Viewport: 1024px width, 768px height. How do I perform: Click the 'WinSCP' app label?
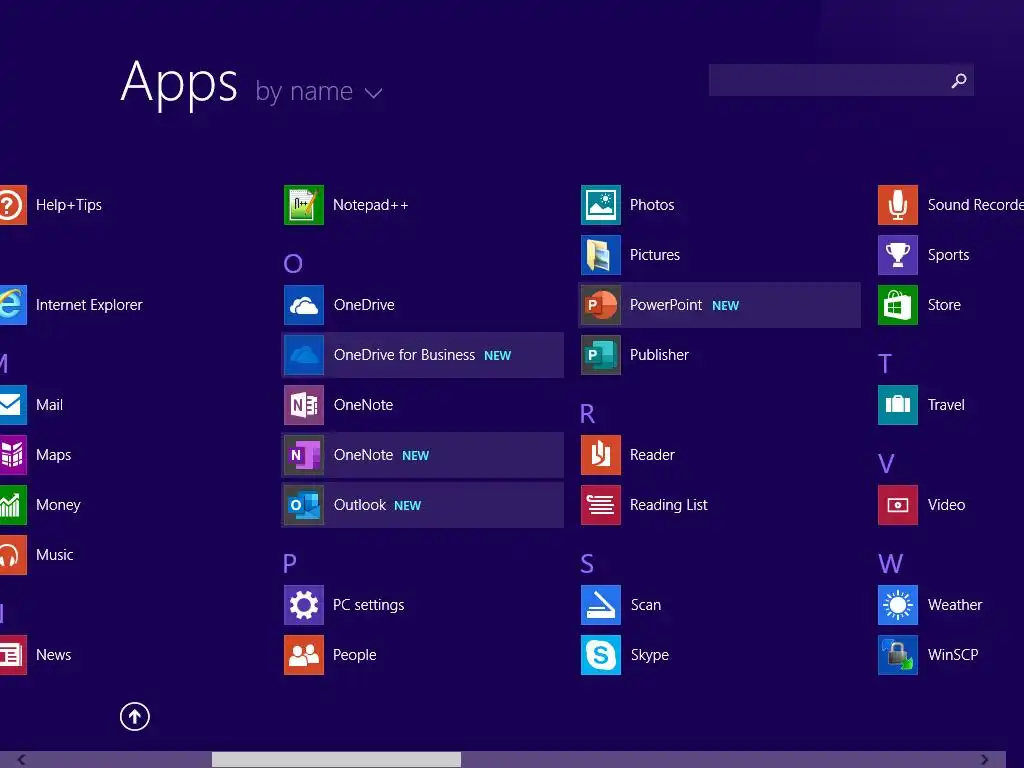(953, 655)
